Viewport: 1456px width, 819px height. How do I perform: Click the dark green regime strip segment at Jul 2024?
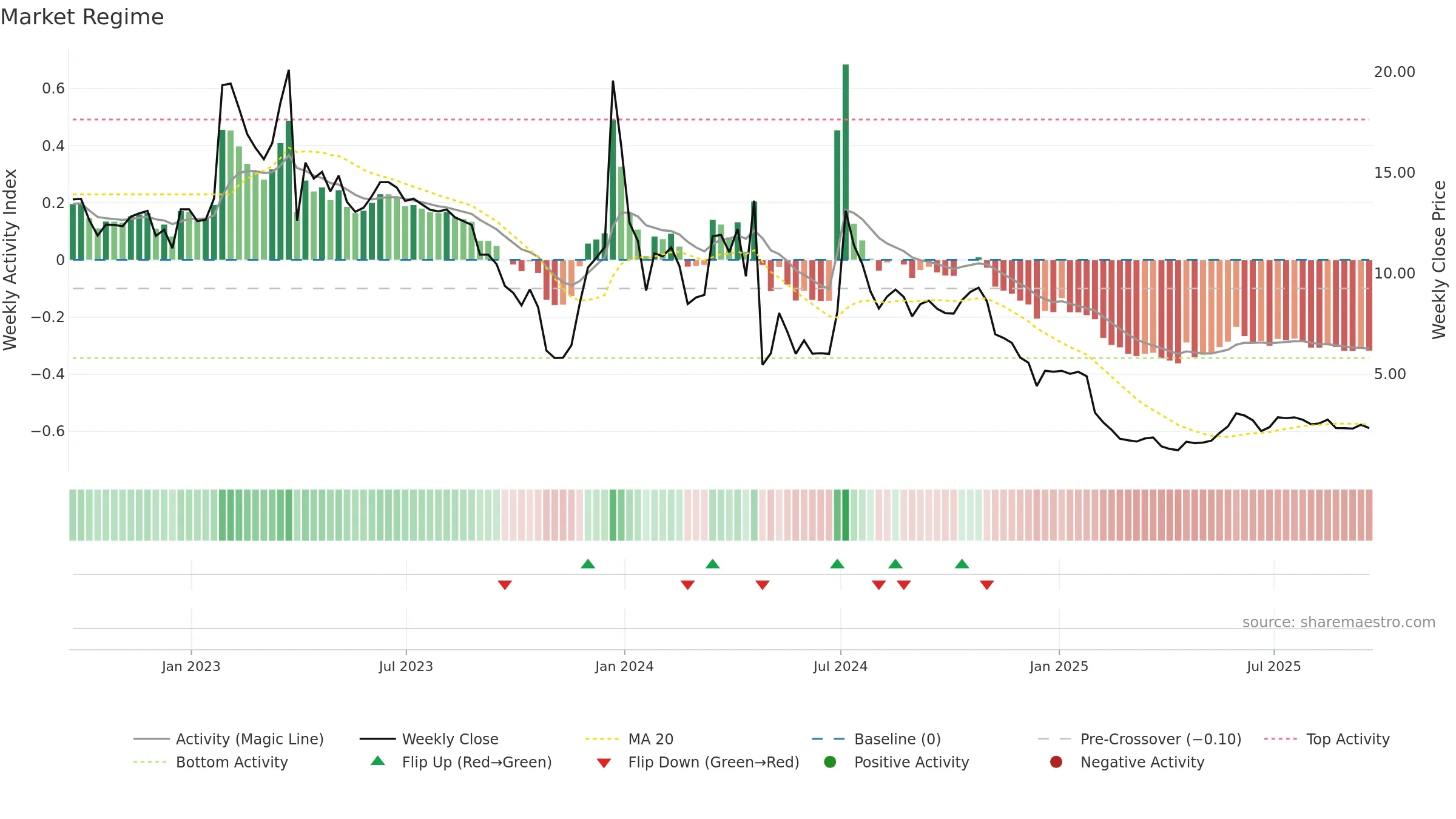click(846, 515)
